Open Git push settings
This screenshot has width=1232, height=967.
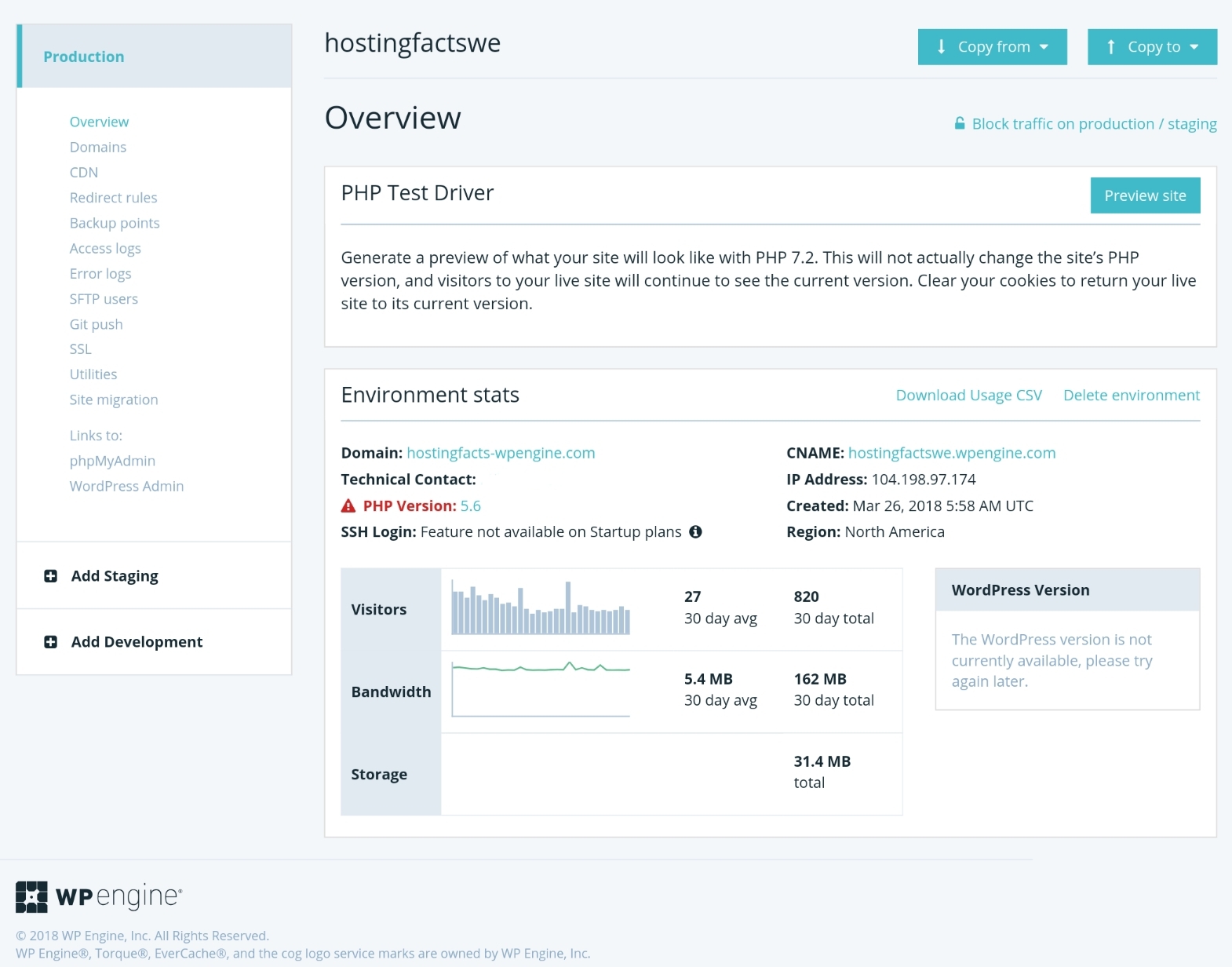[96, 324]
